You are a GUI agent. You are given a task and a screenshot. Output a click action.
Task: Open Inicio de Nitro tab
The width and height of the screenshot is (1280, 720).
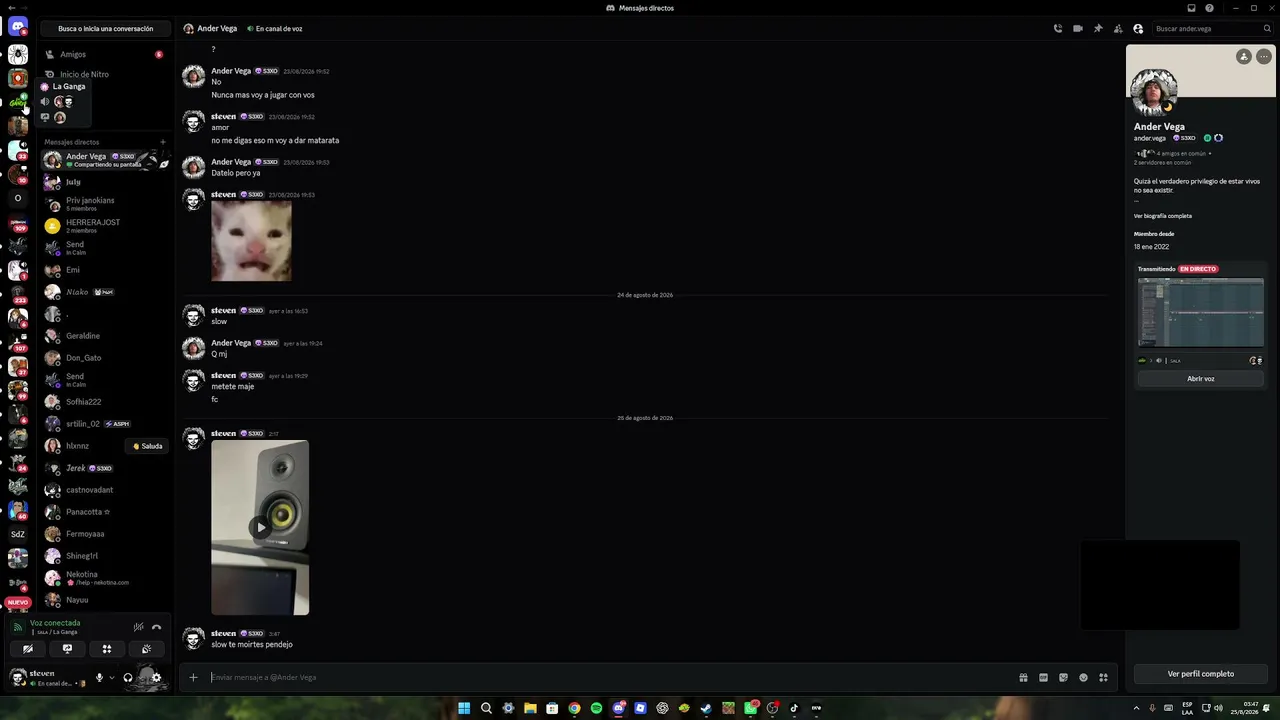[105, 74]
